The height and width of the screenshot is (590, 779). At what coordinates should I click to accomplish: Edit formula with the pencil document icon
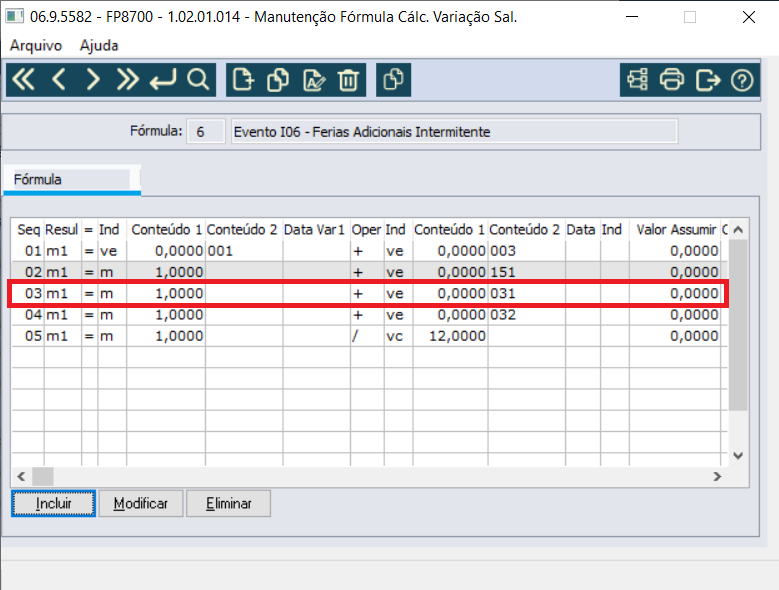pyautogui.click(x=313, y=79)
